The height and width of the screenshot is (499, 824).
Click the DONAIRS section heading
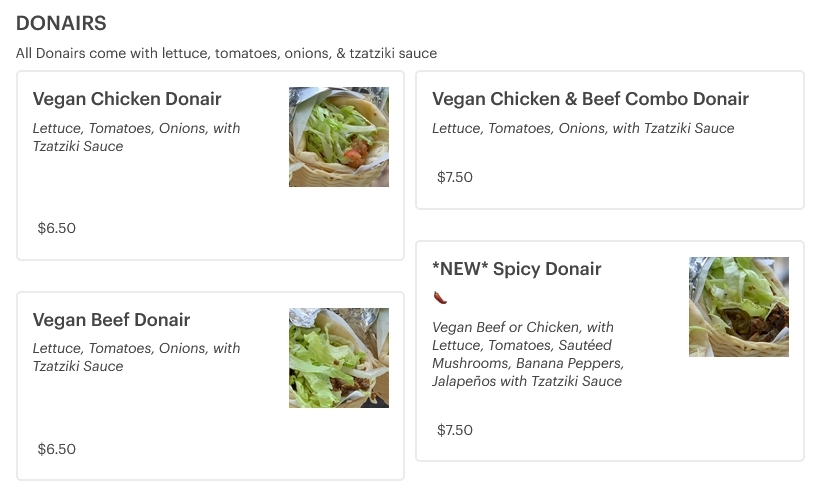[x=61, y=23]
